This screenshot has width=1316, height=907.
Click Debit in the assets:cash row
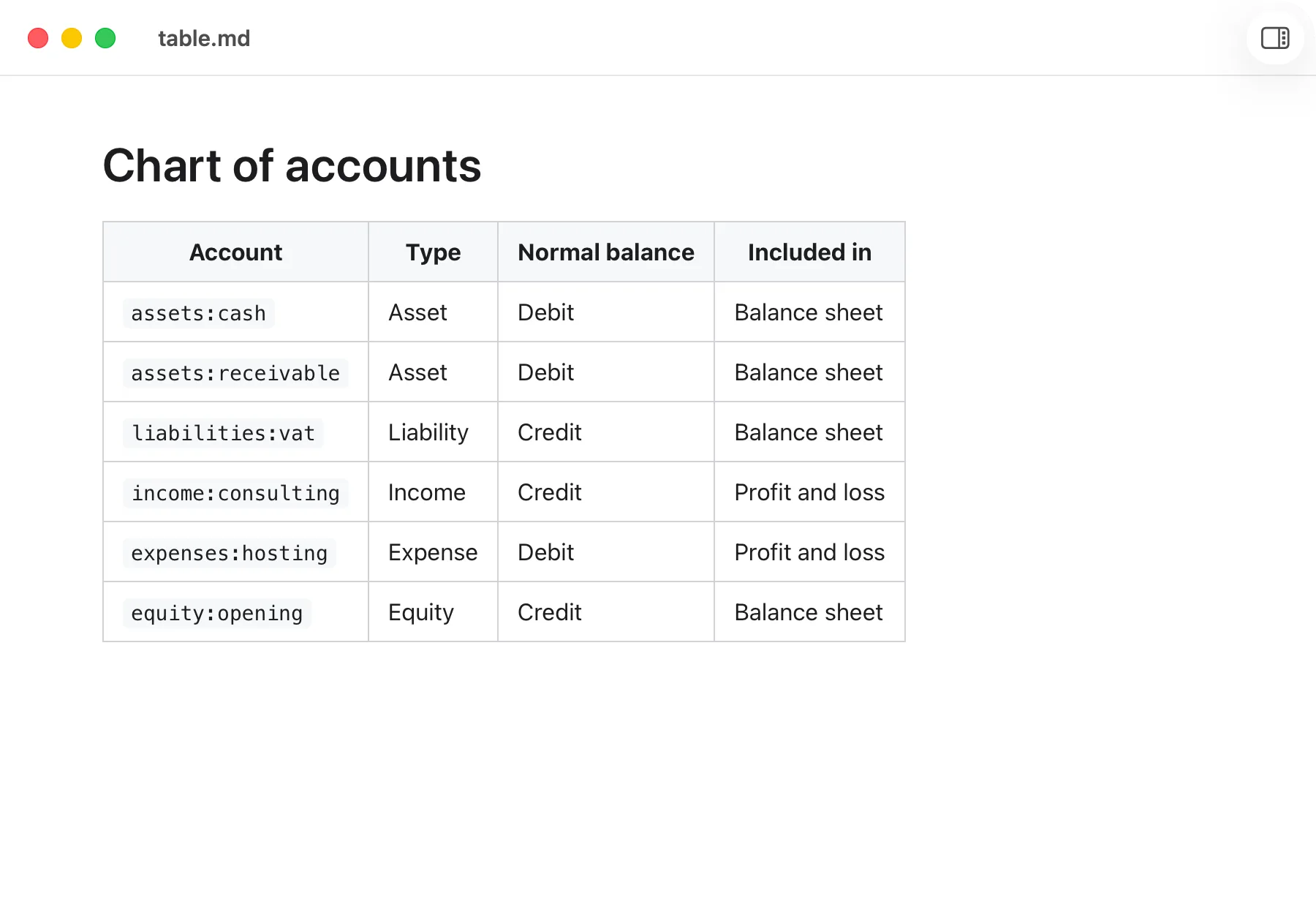(x=546, y=312)
